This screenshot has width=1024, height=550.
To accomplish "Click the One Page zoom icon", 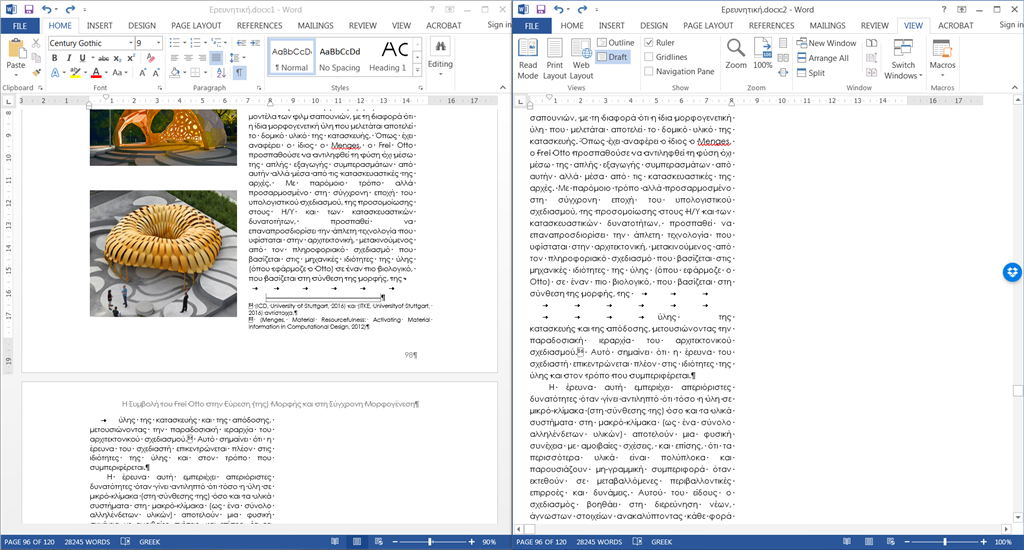I will (783, 43).
